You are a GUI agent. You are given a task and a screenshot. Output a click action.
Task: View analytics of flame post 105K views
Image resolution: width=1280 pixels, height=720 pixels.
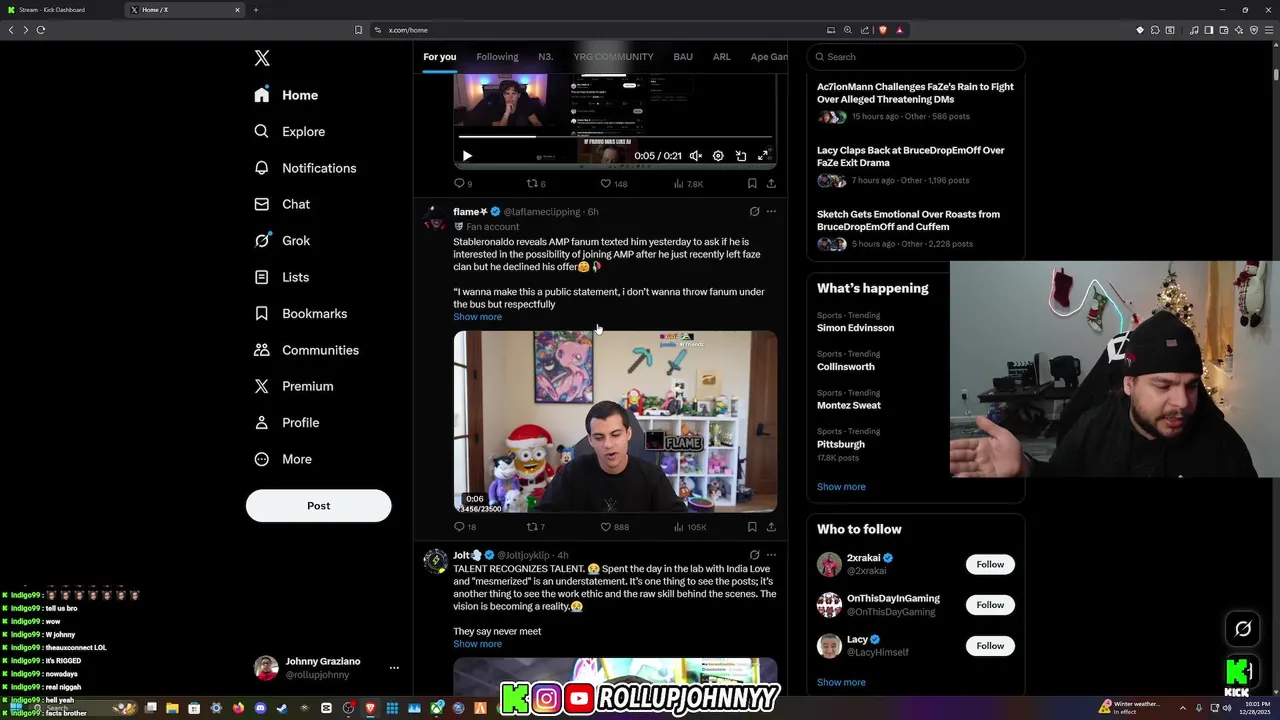point(690,527)
